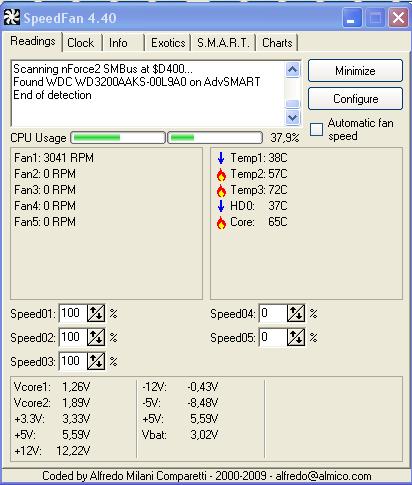Minimize the SpeedFan window via title bar

[352, 18]
